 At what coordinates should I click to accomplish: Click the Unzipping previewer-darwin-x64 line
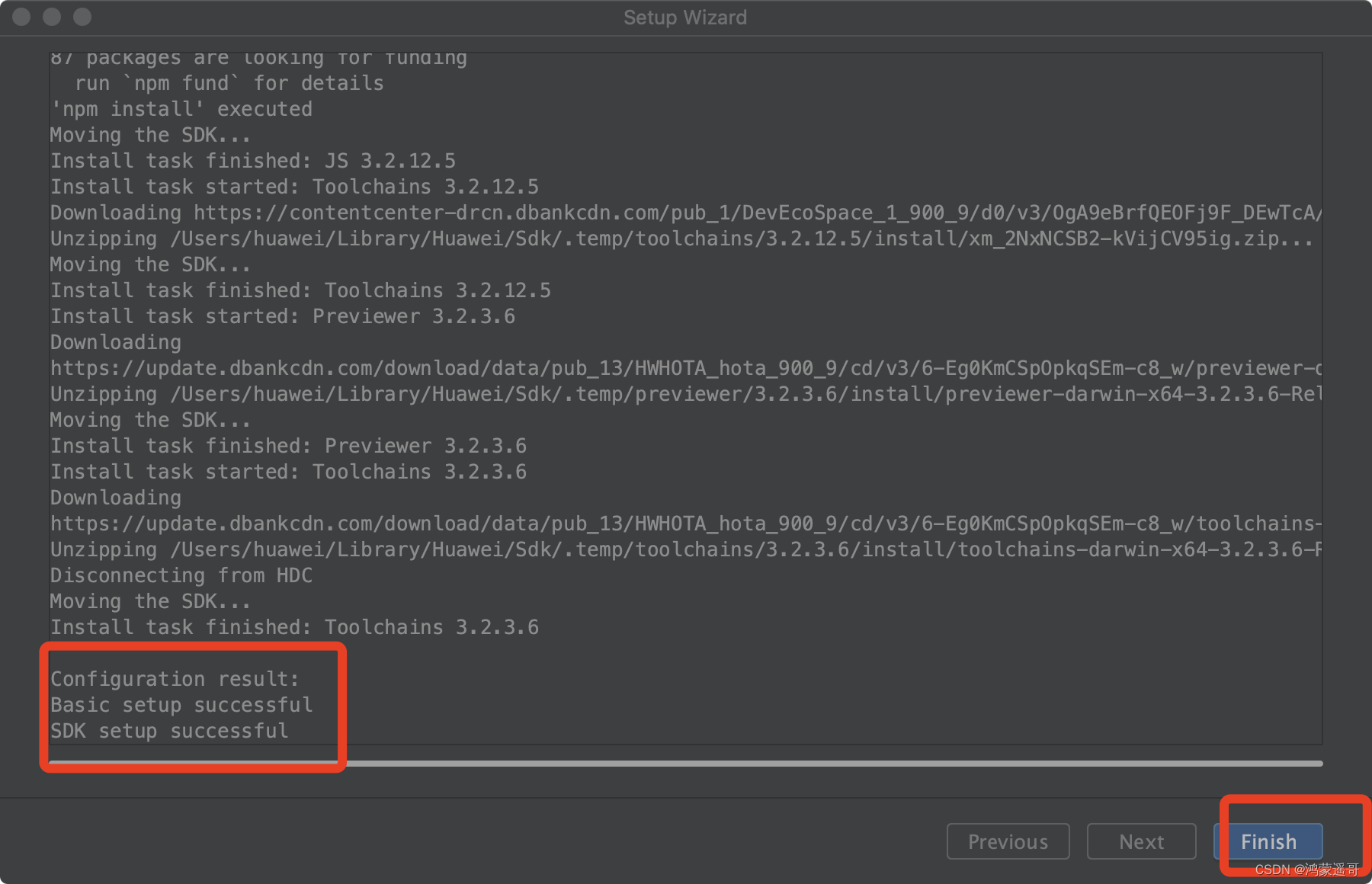686,394
